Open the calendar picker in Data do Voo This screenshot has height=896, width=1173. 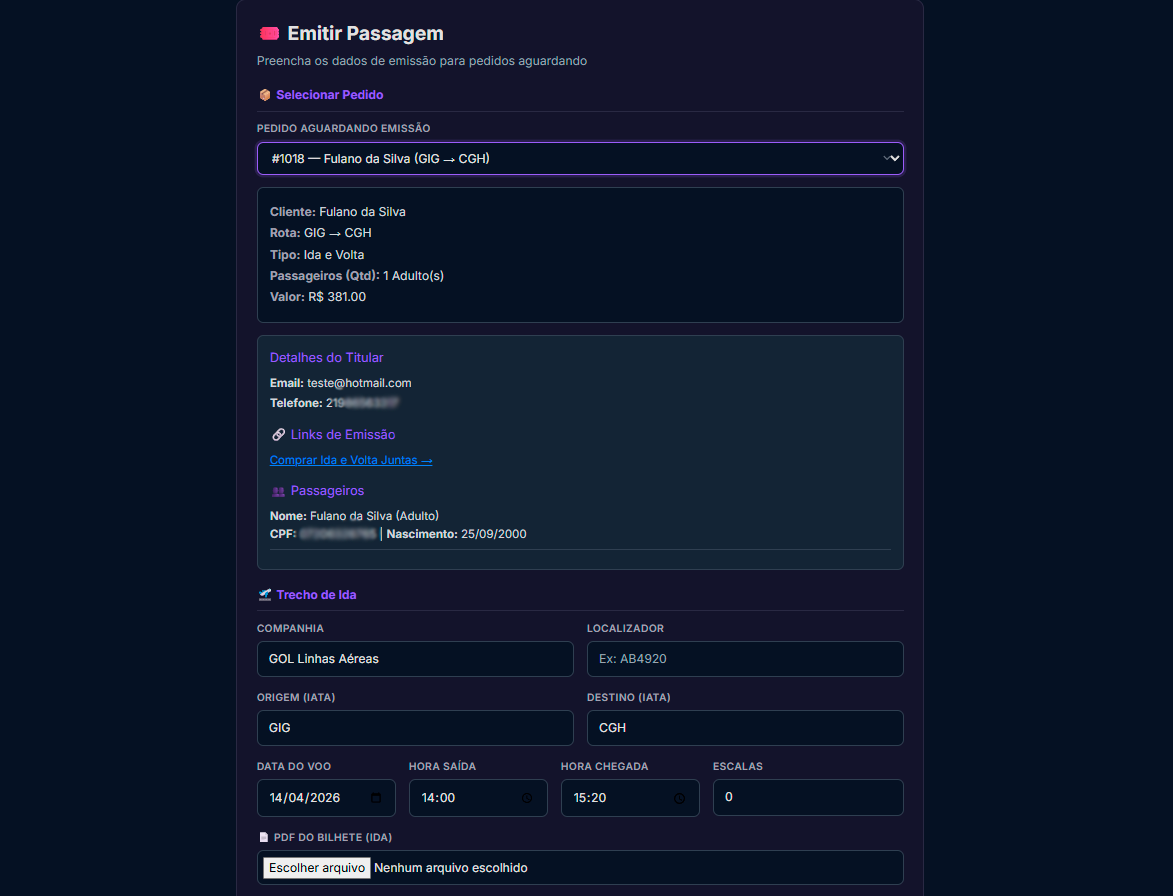376,798
